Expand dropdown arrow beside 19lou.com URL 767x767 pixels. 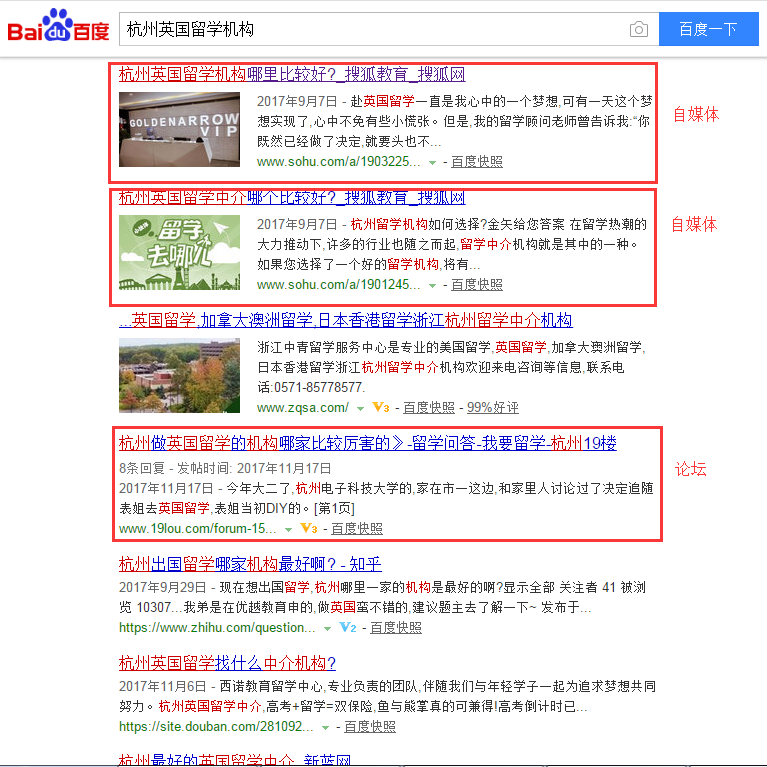(x=289, y=530)
